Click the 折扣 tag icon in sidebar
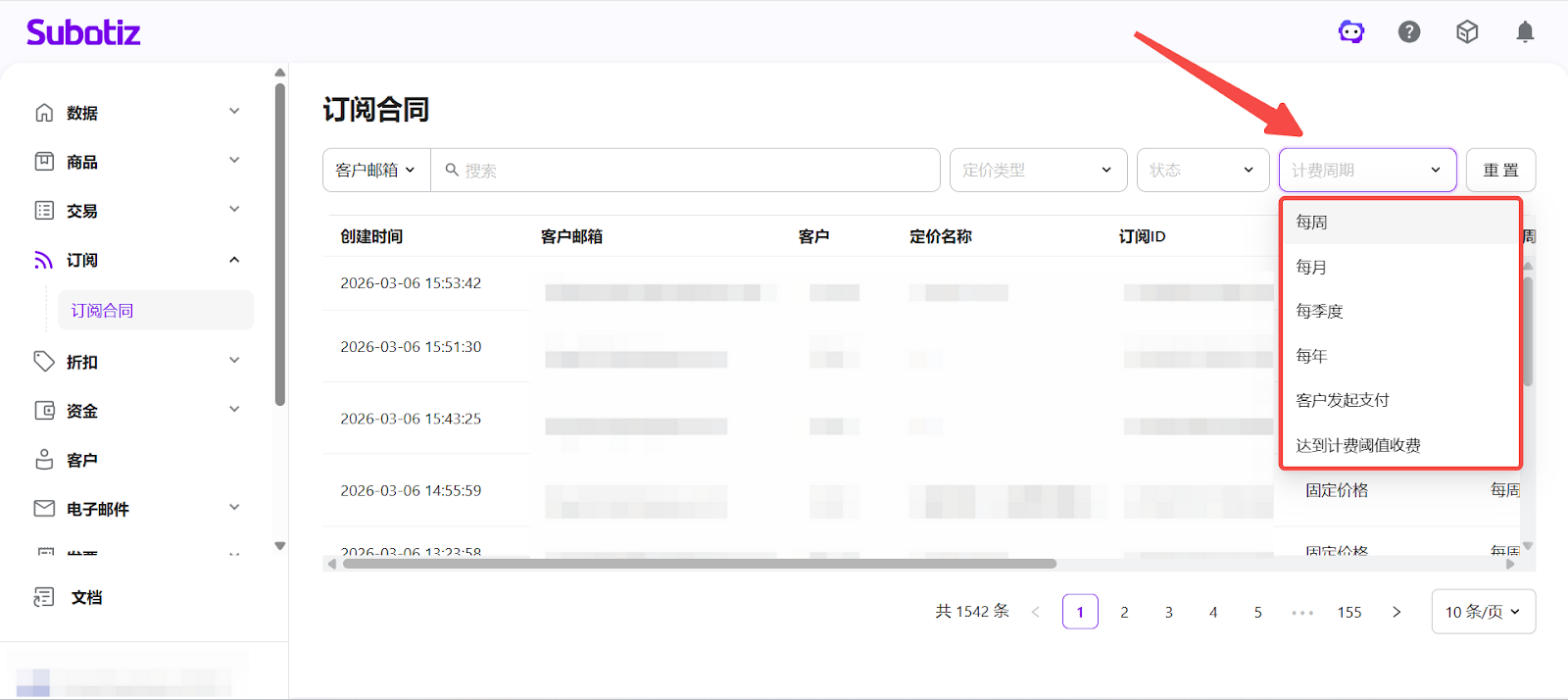 [x=44, y=362]
